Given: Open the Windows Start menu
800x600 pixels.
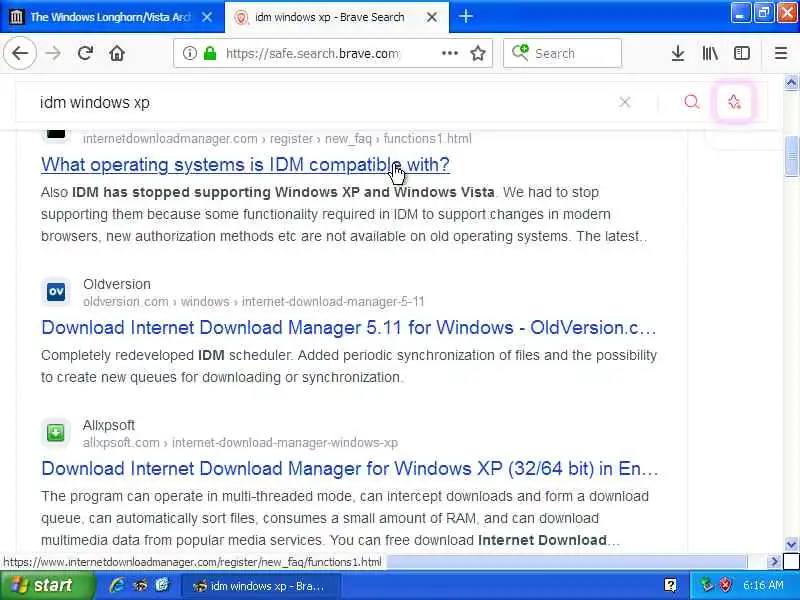Looking at the screenshot, I should pyautogui.click(x=47, y=585).
